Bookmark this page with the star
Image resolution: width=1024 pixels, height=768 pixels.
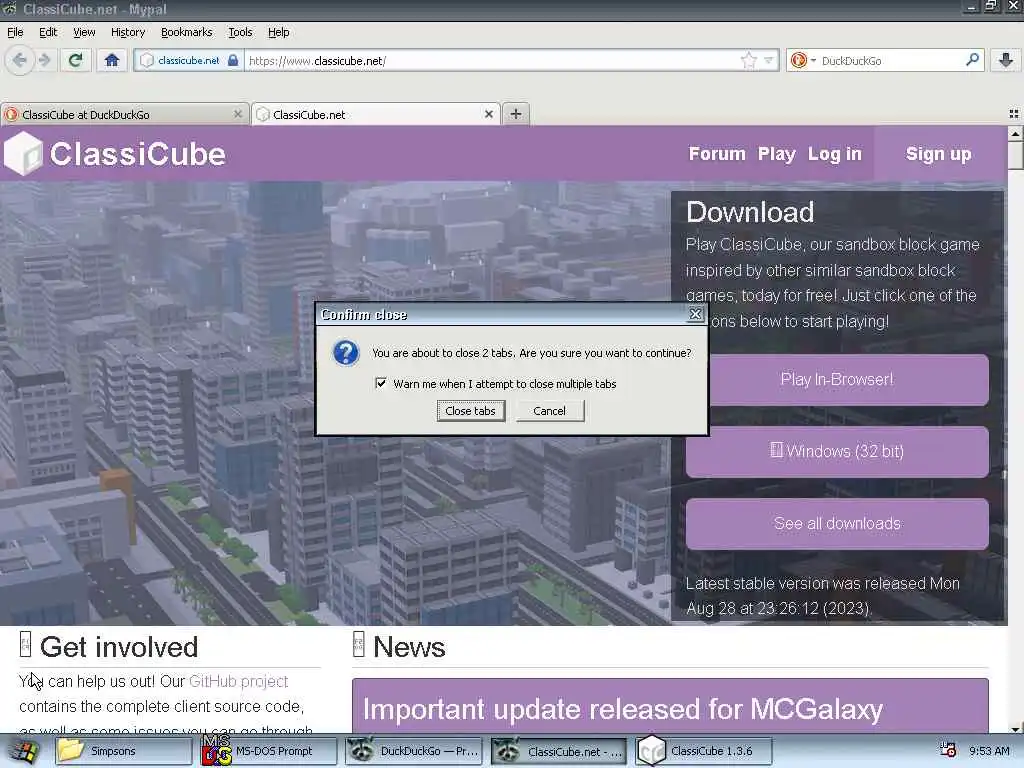748,61
